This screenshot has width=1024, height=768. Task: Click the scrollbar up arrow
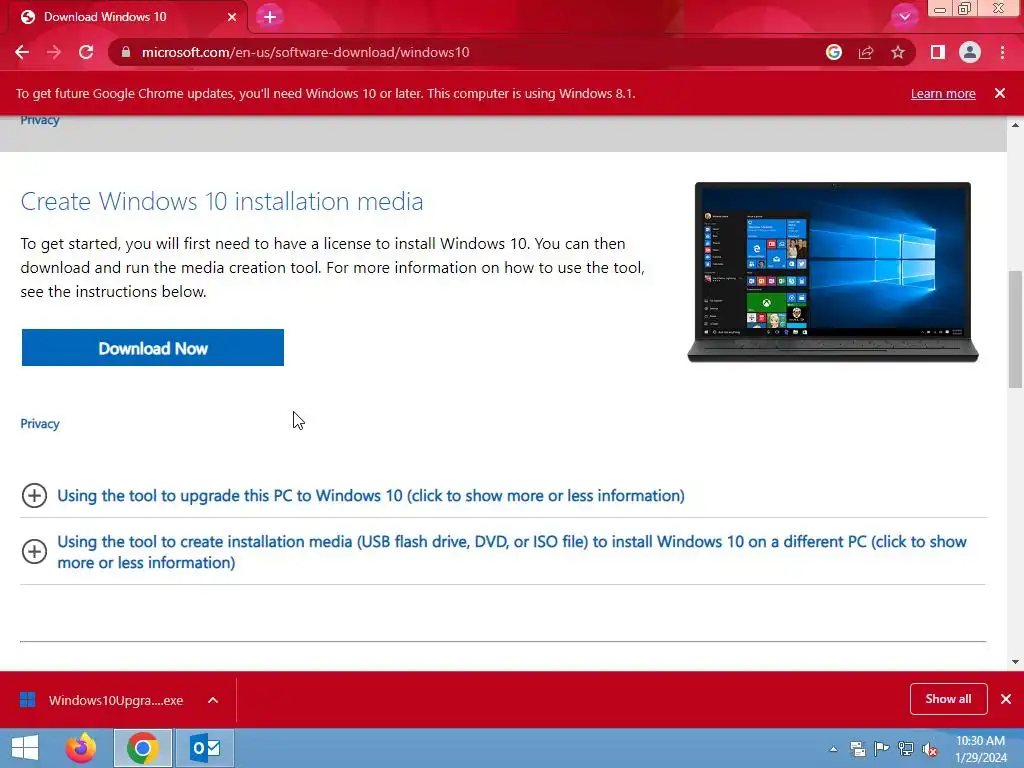tap(1015, 125)
